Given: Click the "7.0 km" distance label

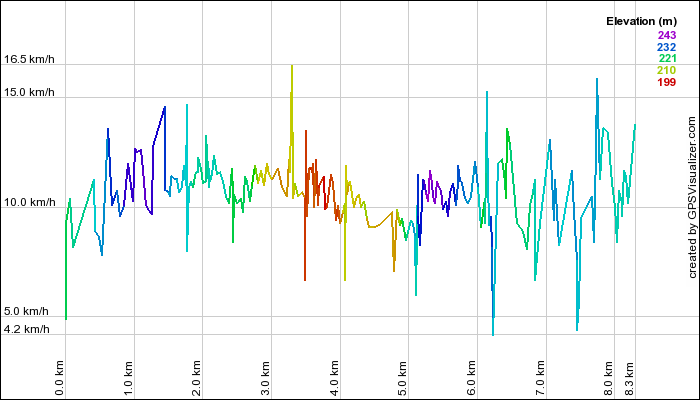Looking at the screenshot, I should click(540, 378).
